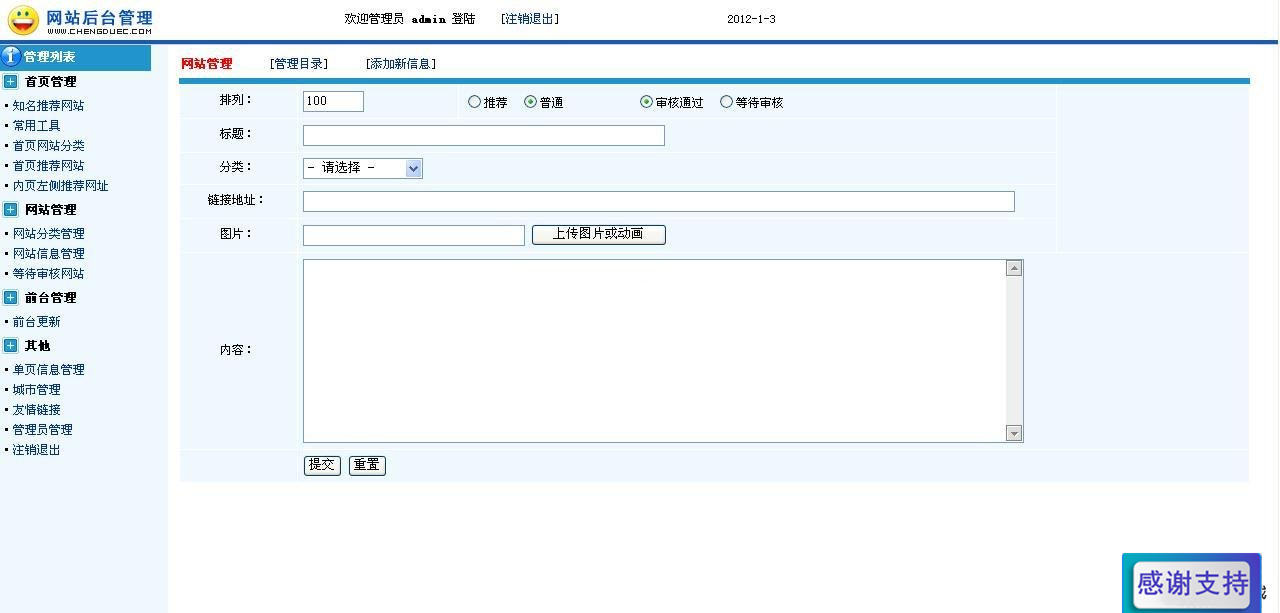Viewport: 1280px width, 613px height.
Task: Switch to the [管理目录] tab
Action: pos(299,64)
